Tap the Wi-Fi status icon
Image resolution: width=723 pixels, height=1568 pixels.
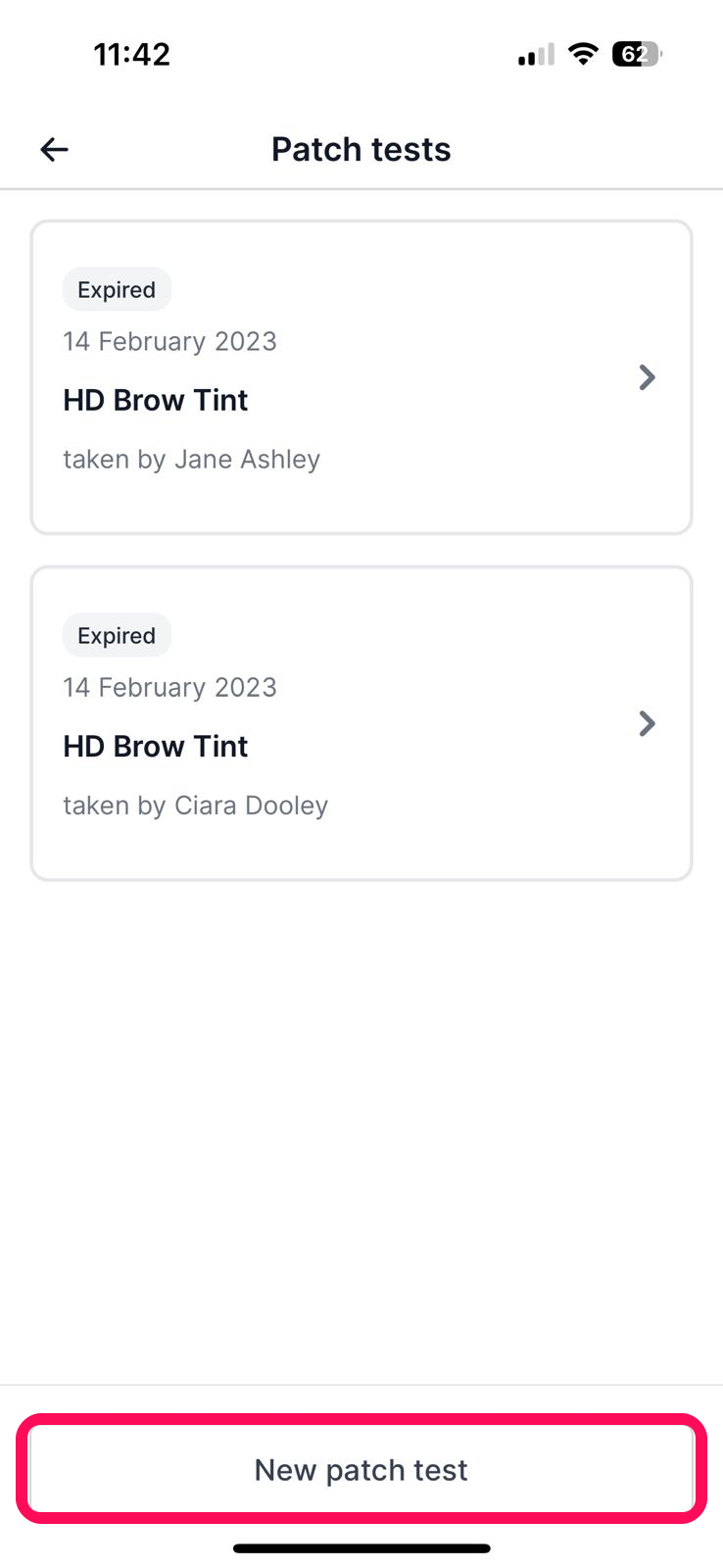click(x=583, y=54)
